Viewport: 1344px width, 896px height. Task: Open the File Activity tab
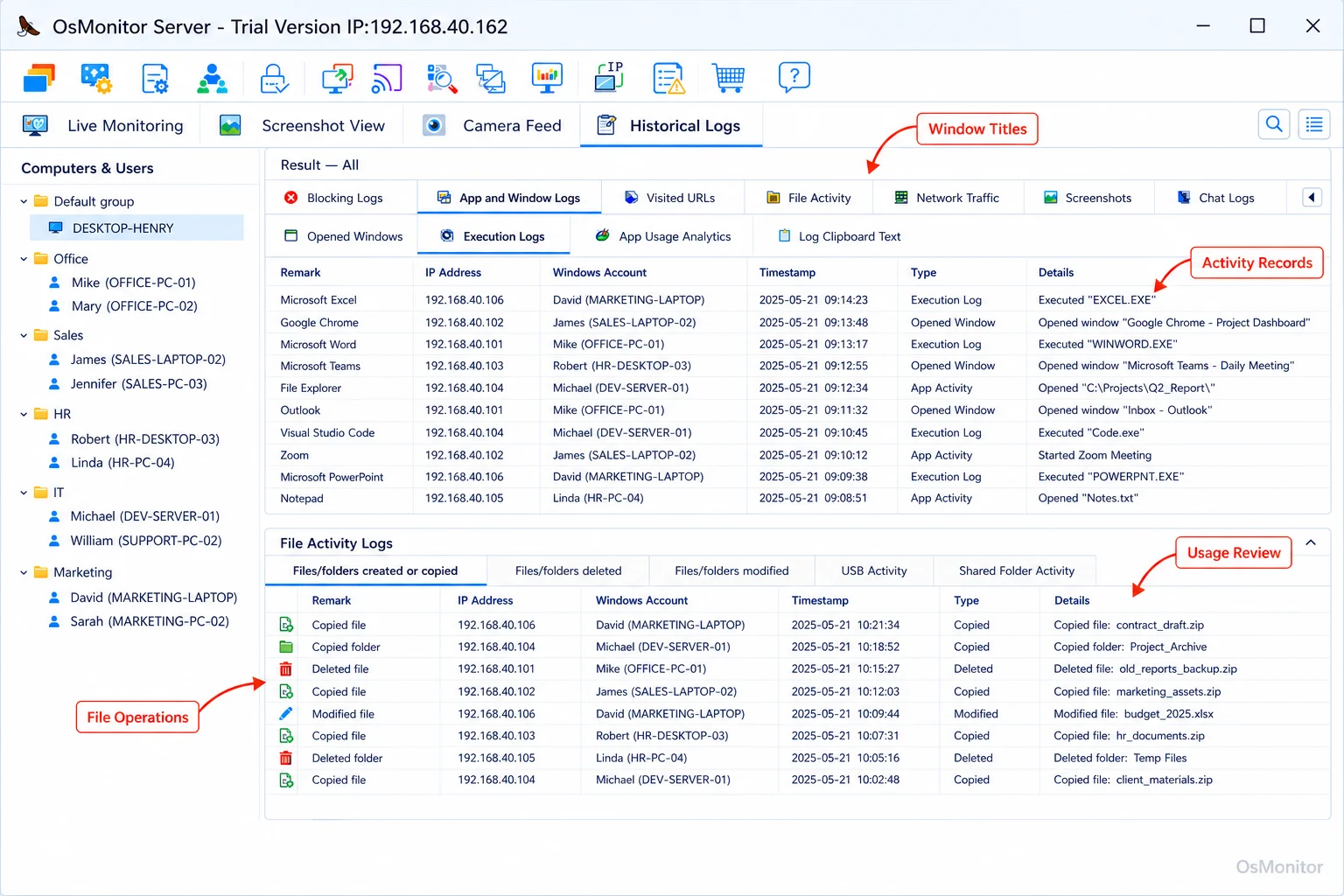coord(808,198)
